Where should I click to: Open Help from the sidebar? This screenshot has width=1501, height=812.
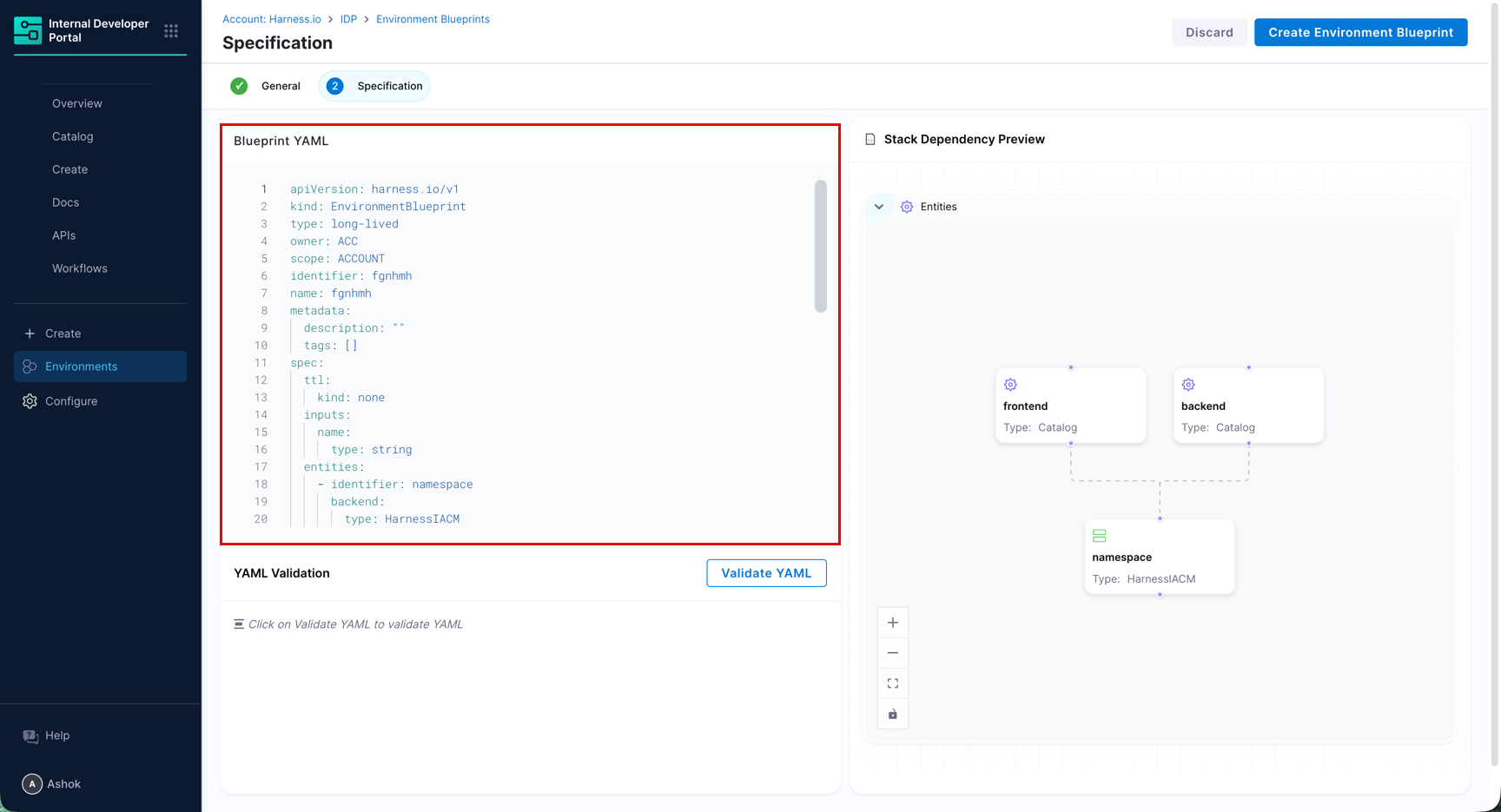click(56, 736)
